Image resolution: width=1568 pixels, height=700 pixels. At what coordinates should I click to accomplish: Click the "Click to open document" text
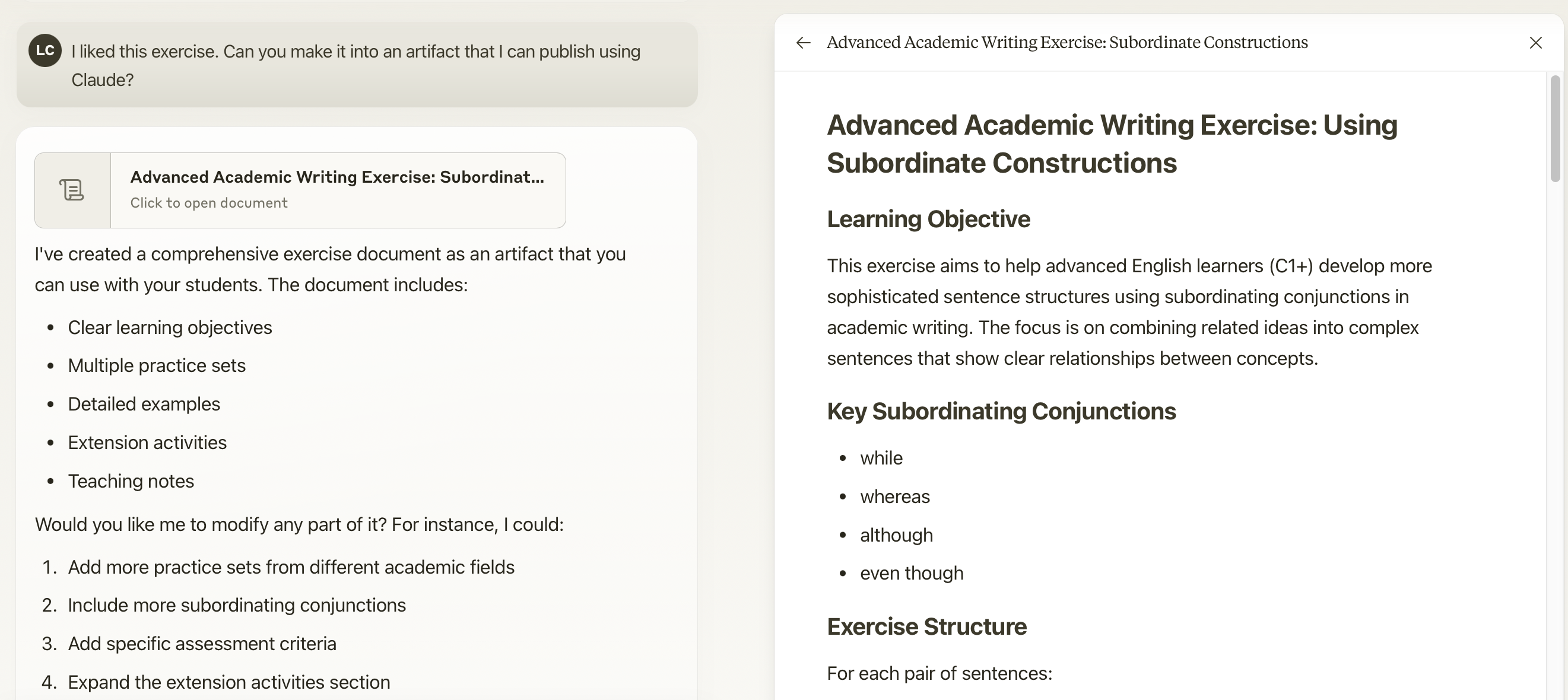(x=208, y=203)
